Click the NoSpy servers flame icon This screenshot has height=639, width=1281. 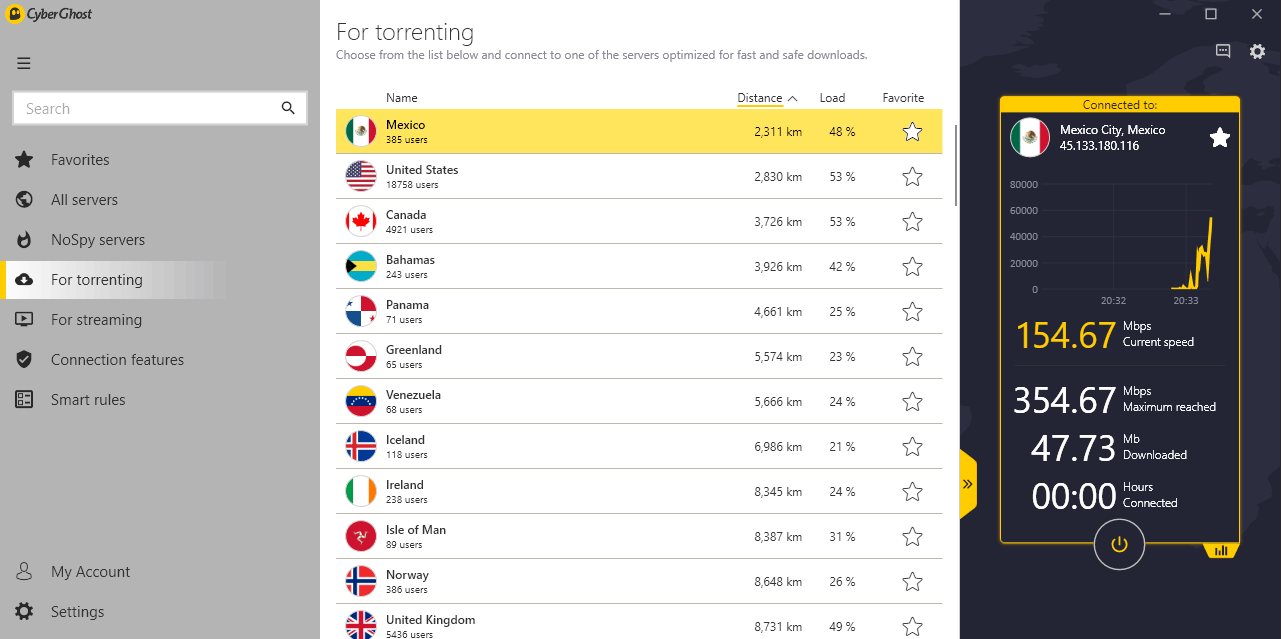click(x=25, y=240)
